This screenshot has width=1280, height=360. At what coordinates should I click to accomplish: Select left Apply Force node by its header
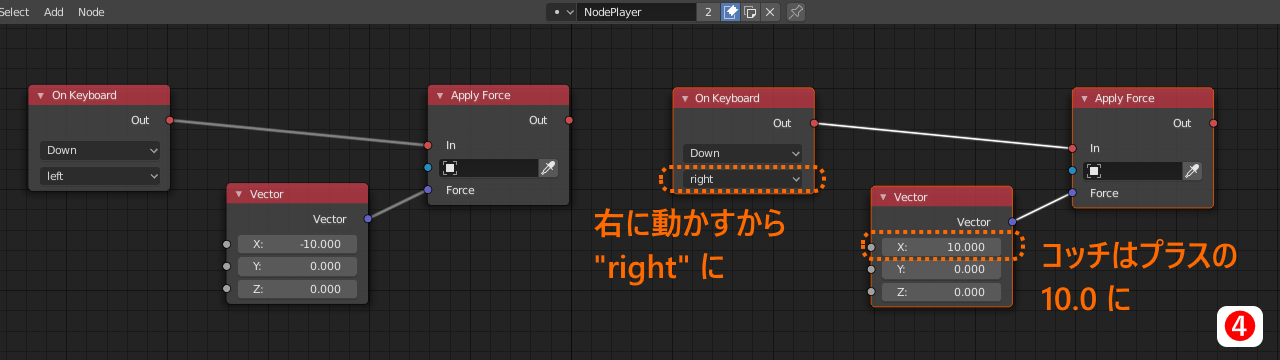[x=499, y=95]
